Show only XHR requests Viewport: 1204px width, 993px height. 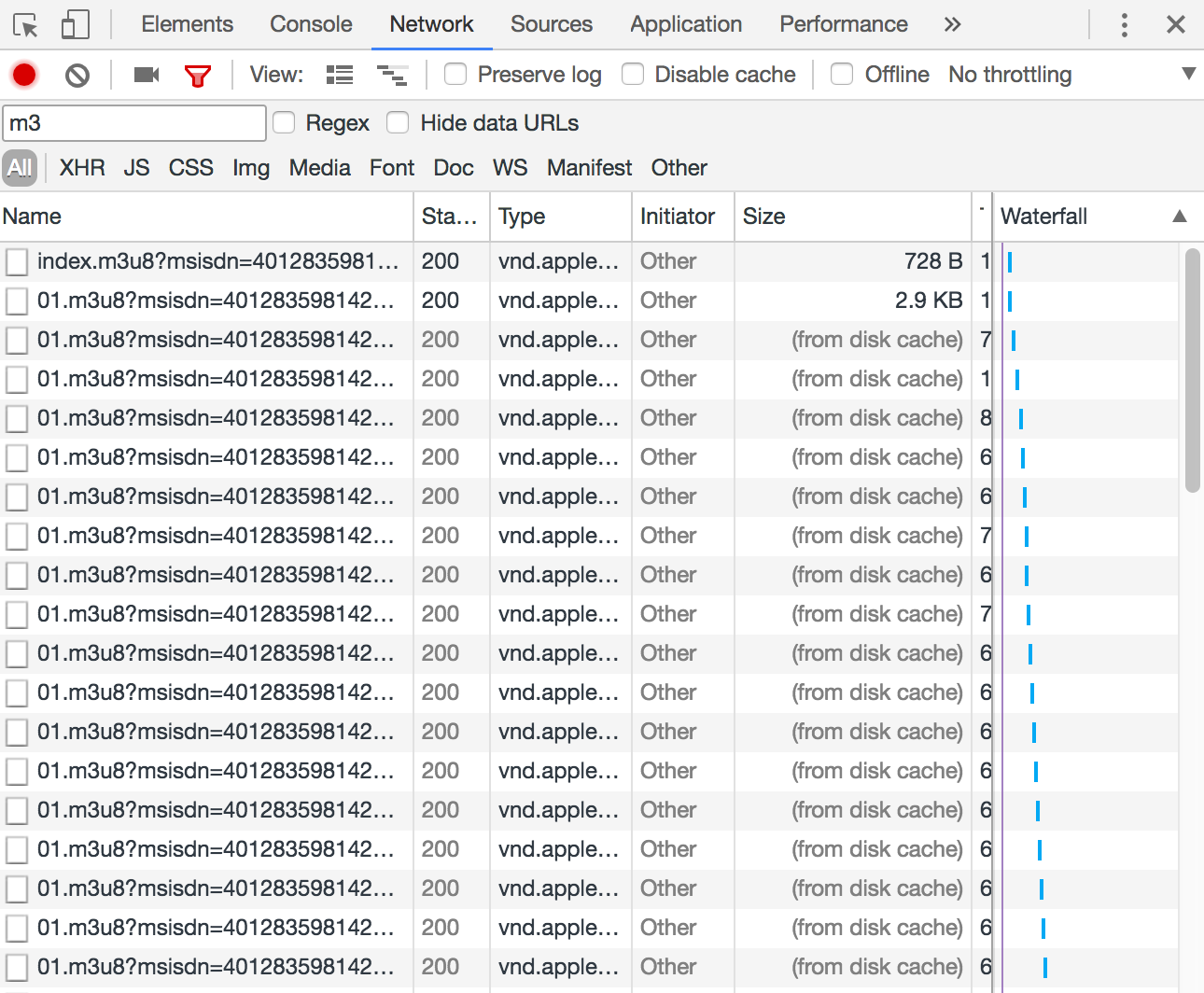click(x=81, y=168)
